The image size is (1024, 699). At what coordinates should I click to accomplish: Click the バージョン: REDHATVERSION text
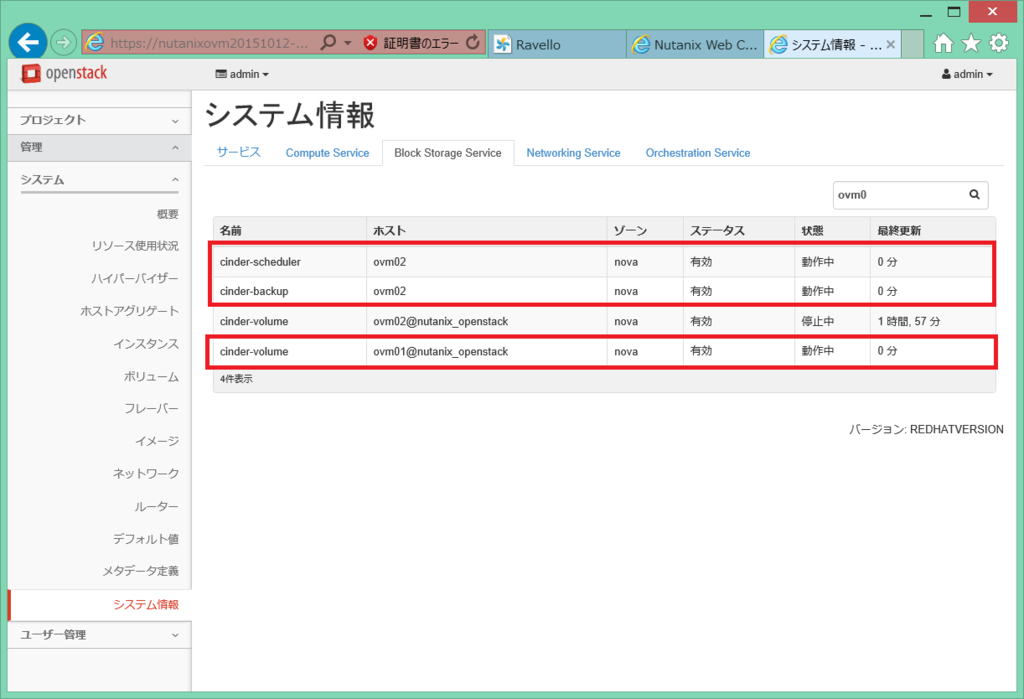[926, 429]
